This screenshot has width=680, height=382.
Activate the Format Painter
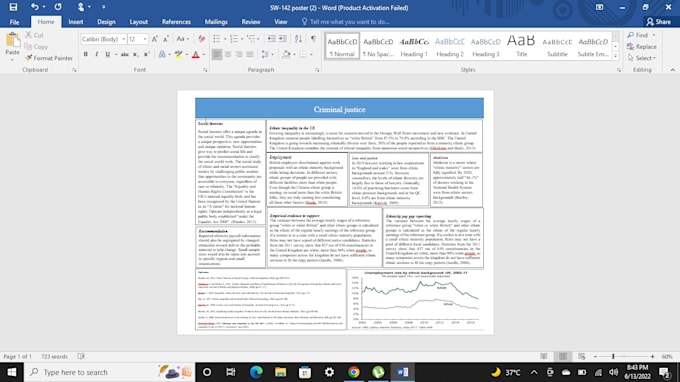point(49,58)
